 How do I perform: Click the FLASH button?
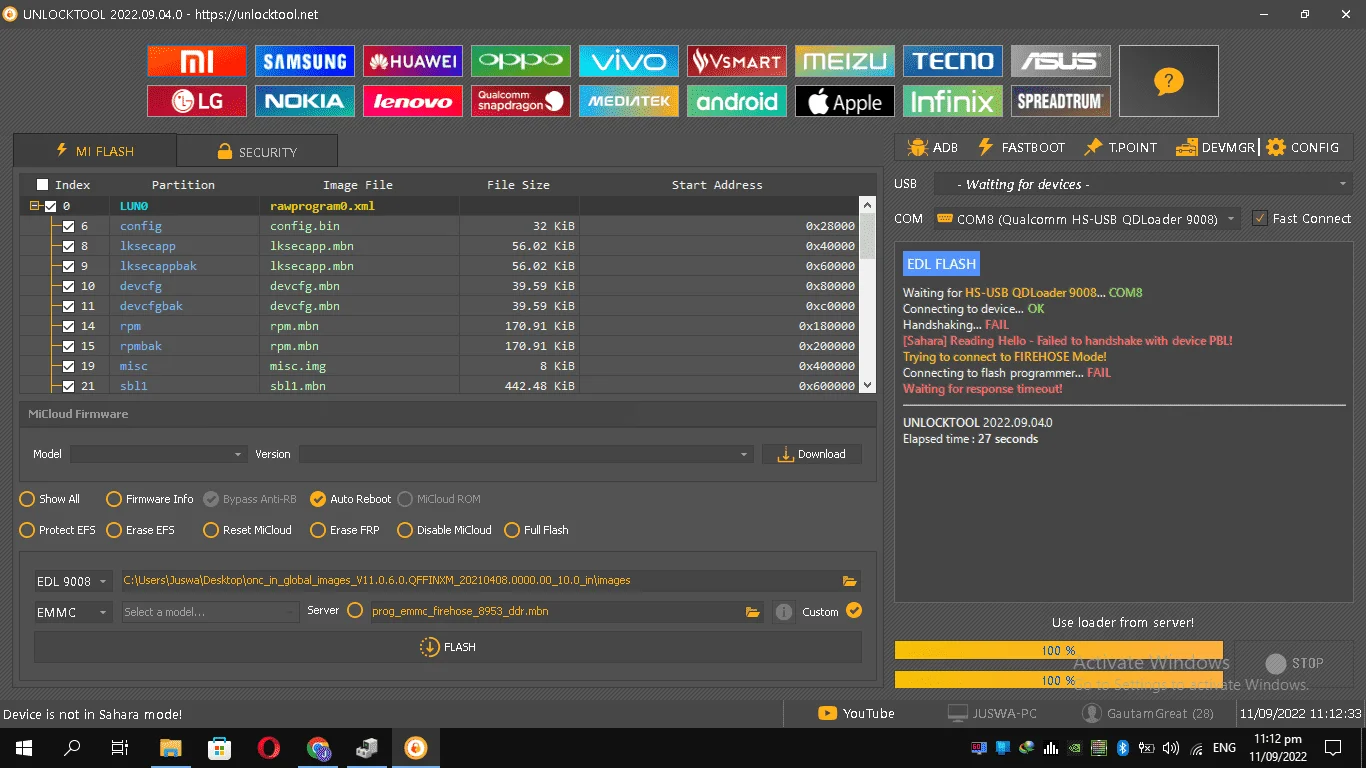(x=448, y=647)
